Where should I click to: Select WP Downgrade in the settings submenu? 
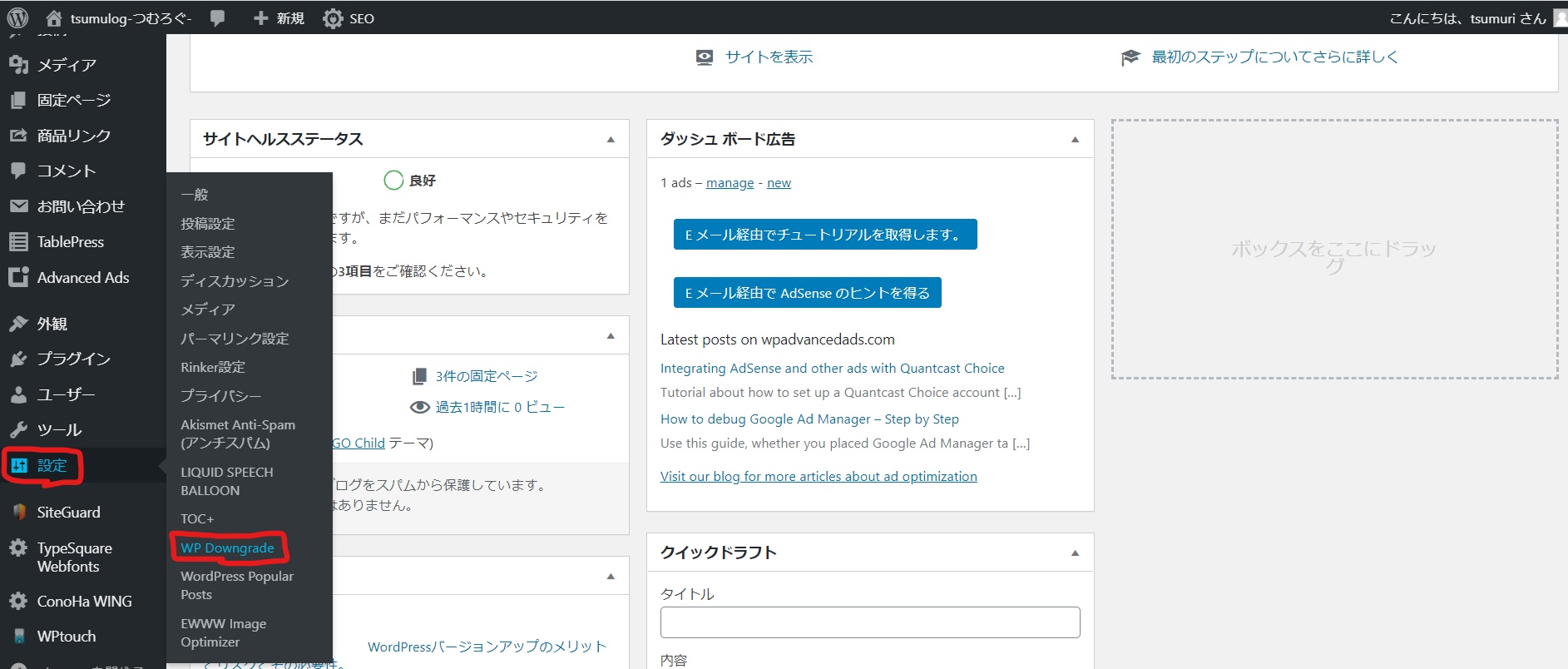coord(227,548)
